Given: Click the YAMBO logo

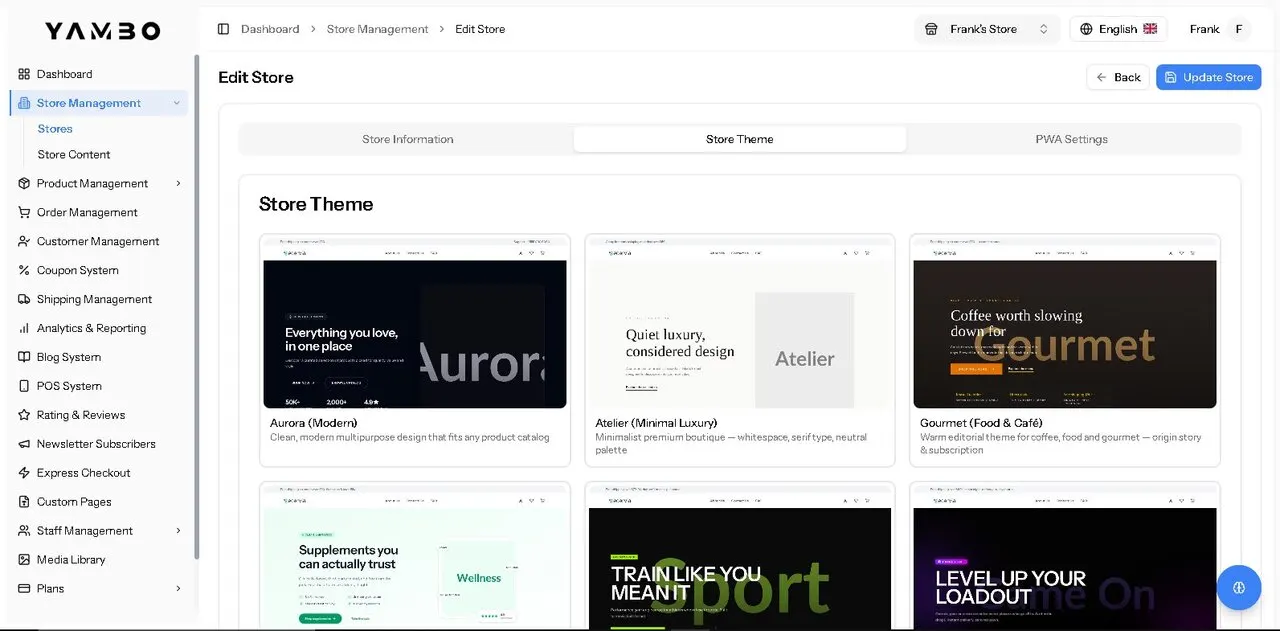Looking at the screenshot, I should point(102,31).
